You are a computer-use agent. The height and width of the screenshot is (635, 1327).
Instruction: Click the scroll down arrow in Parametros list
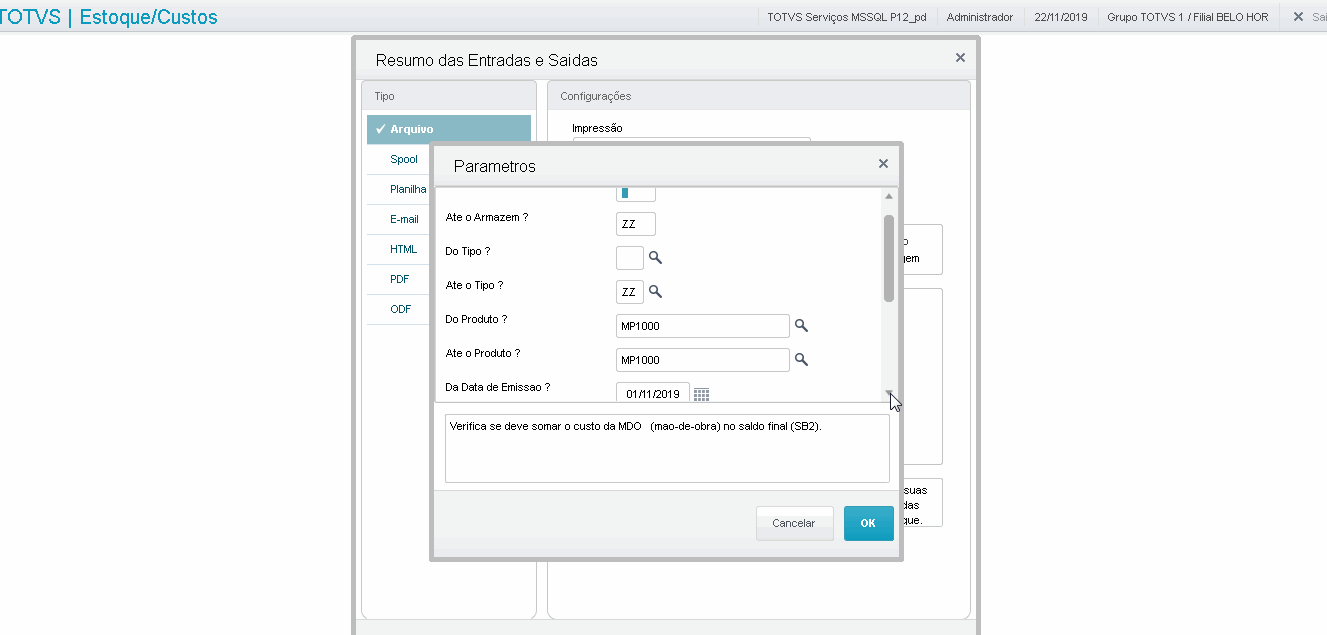889,395
